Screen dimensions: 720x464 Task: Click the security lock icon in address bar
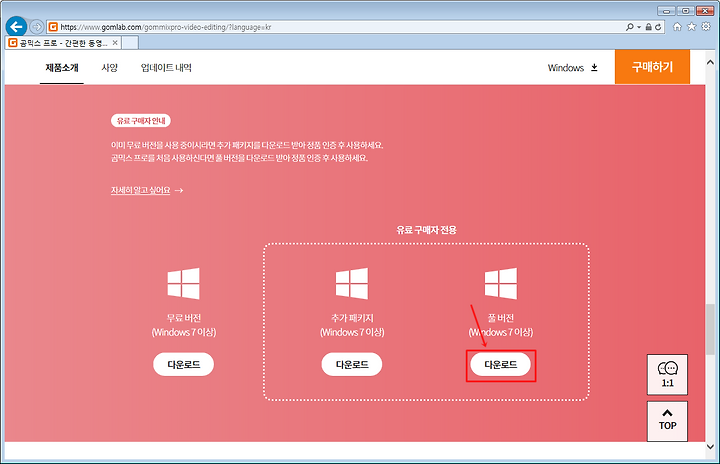pos(648,27)
